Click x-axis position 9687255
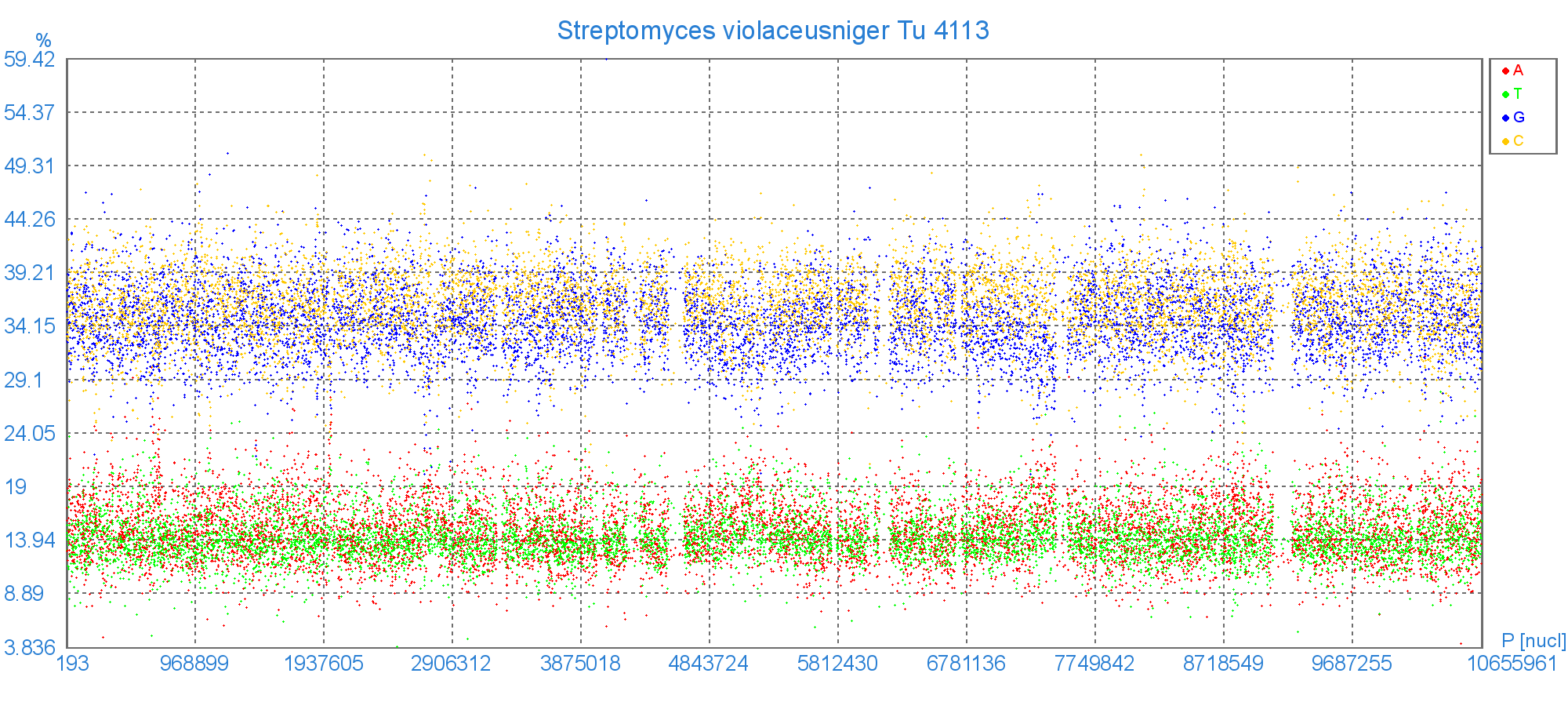Image resolution: width=1568 pixels, height=706 pixels. coord(1352,664)
